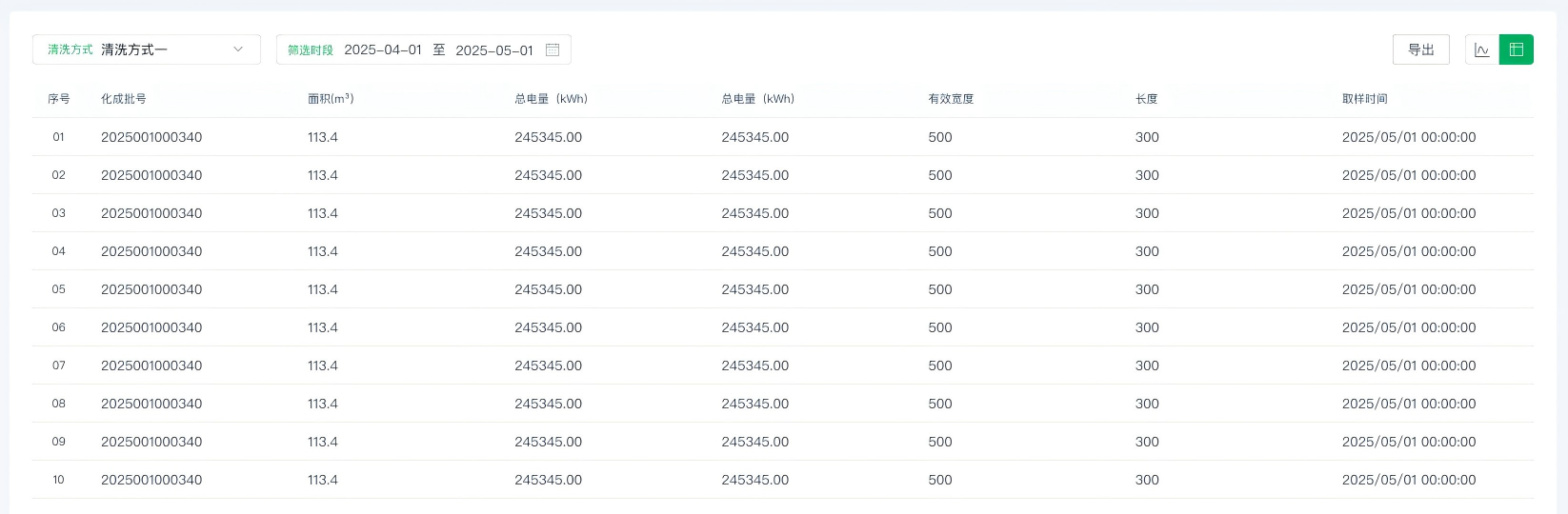Click the 长度 column header
The height and width of the screenshot is (514, 1568).
pyautogui.click(x=1146, y=99)
